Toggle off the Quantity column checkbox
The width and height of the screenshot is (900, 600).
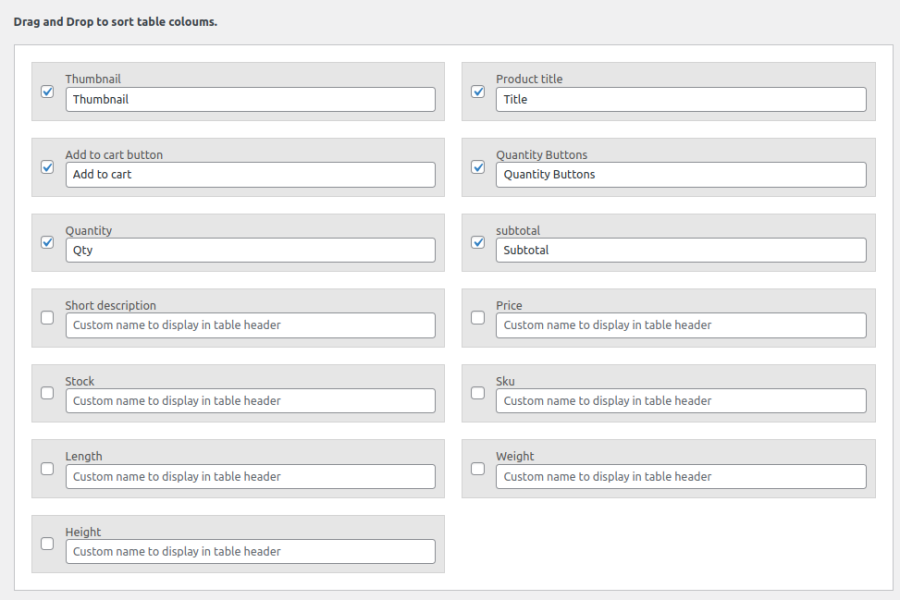click(47, 242)
